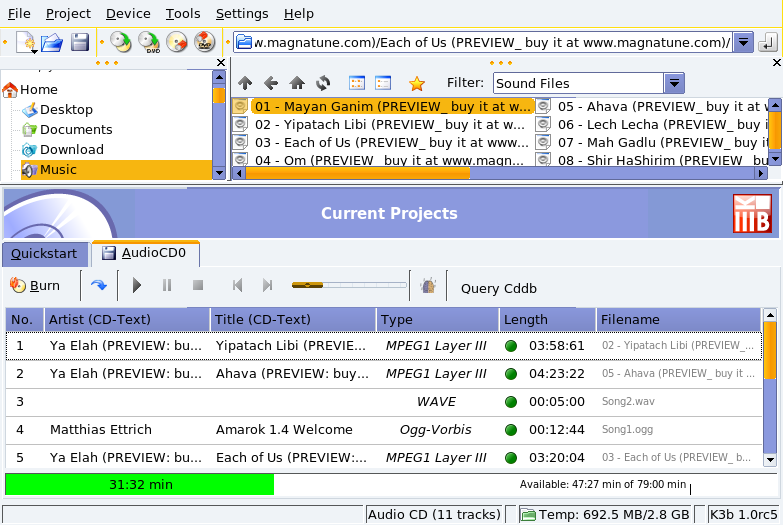Pause audio playback

click(x=167, y=285)
